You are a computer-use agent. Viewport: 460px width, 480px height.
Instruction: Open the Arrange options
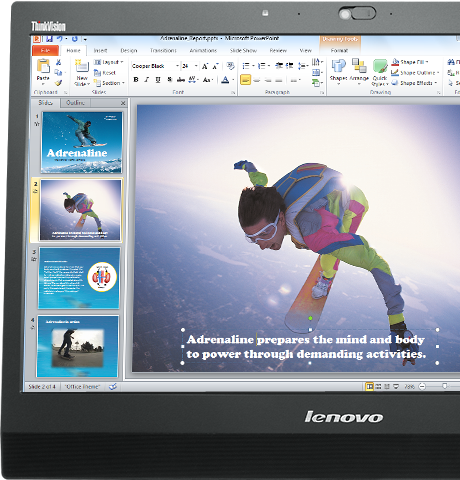[359, 71]
